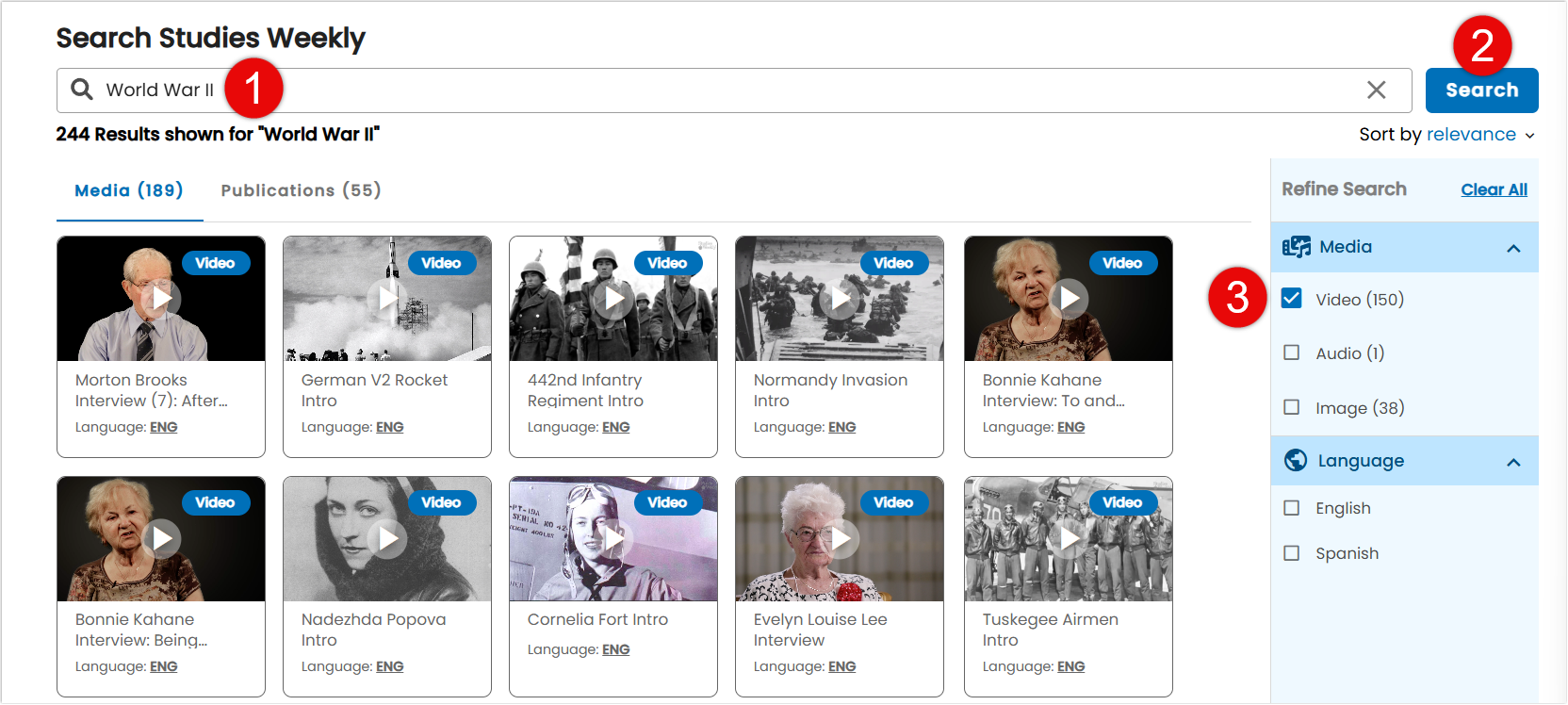Play the Nadezhda Popova Intro video
Image resolution: width=1568 pixels, height=705 pixels.
pos(387,538)
